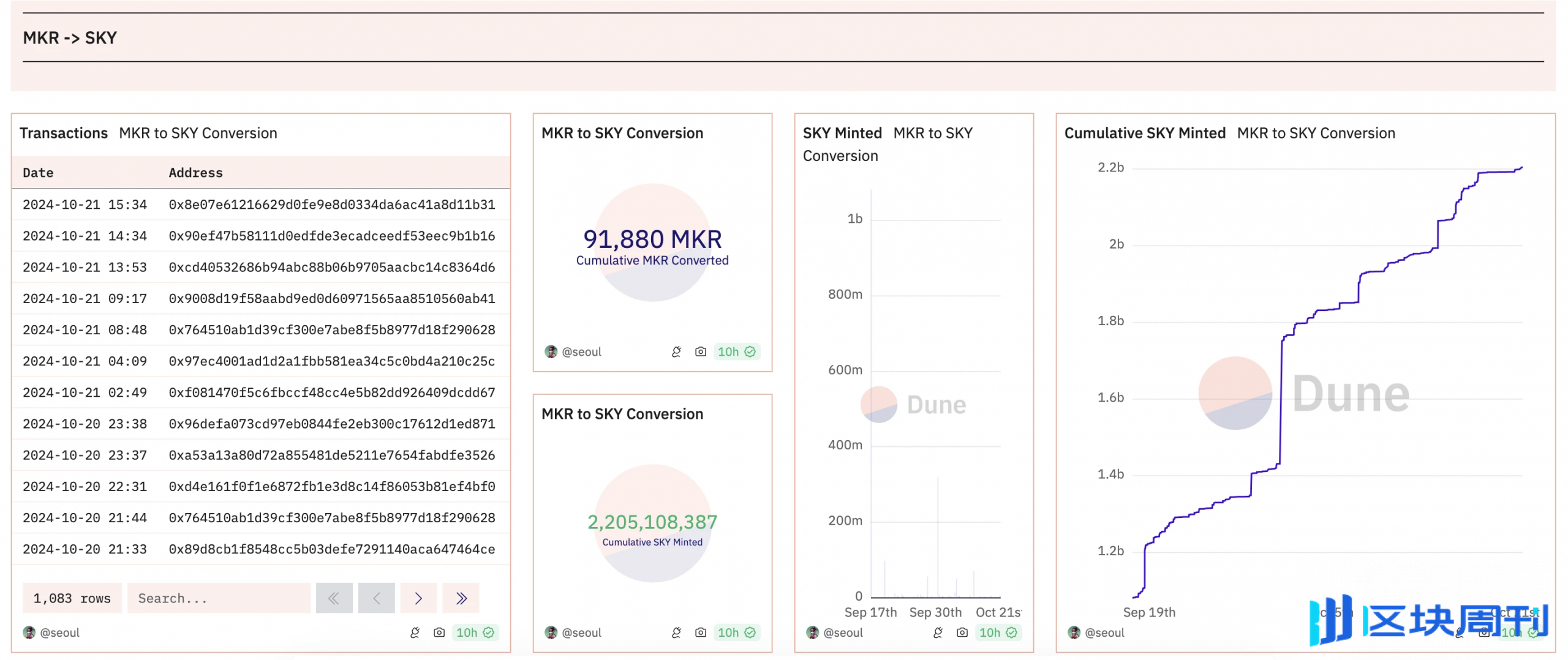Image resolution: width=1568 pixels, height=660 pixels.
Task: Click the 91,880 MKR counter value
Action: click(x=652, y=239)
